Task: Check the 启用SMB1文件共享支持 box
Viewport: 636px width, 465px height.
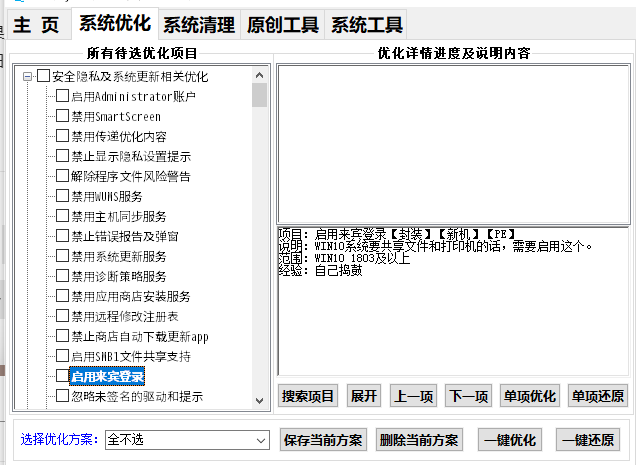Action: pyautogui.click(x=62, y=356)
